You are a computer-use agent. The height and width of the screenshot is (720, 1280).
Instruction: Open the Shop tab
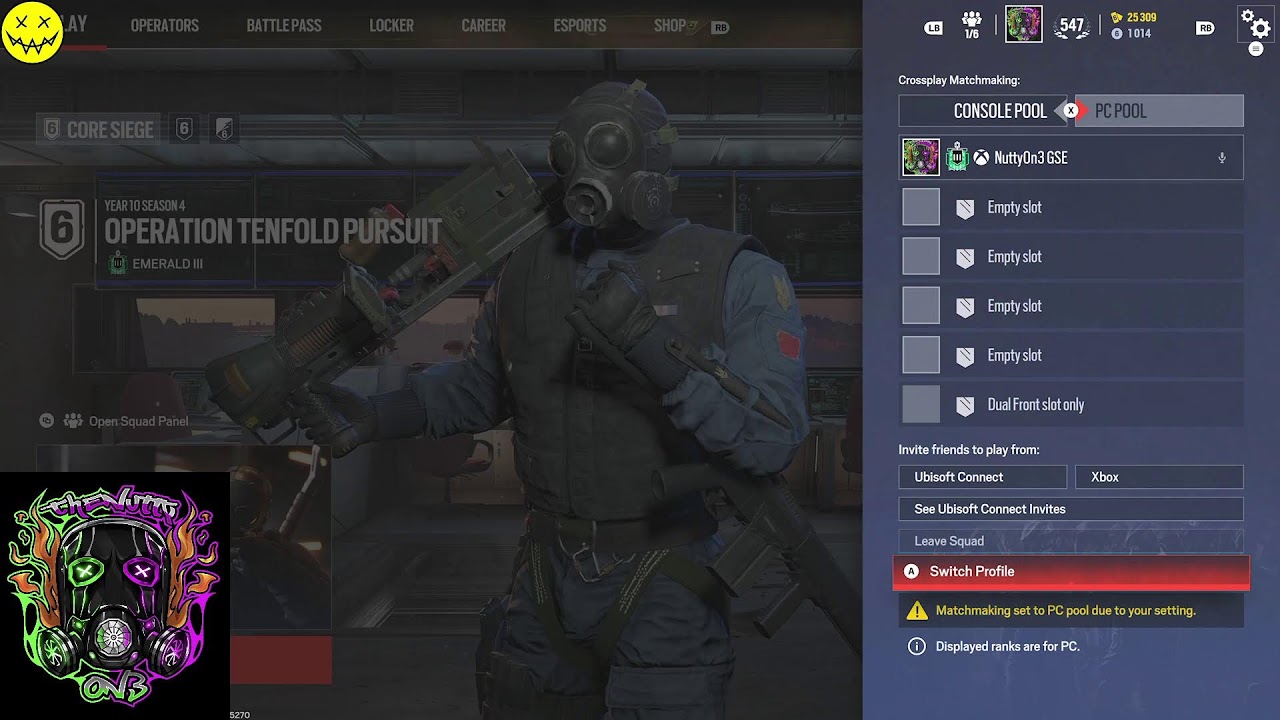coord(670,26)
